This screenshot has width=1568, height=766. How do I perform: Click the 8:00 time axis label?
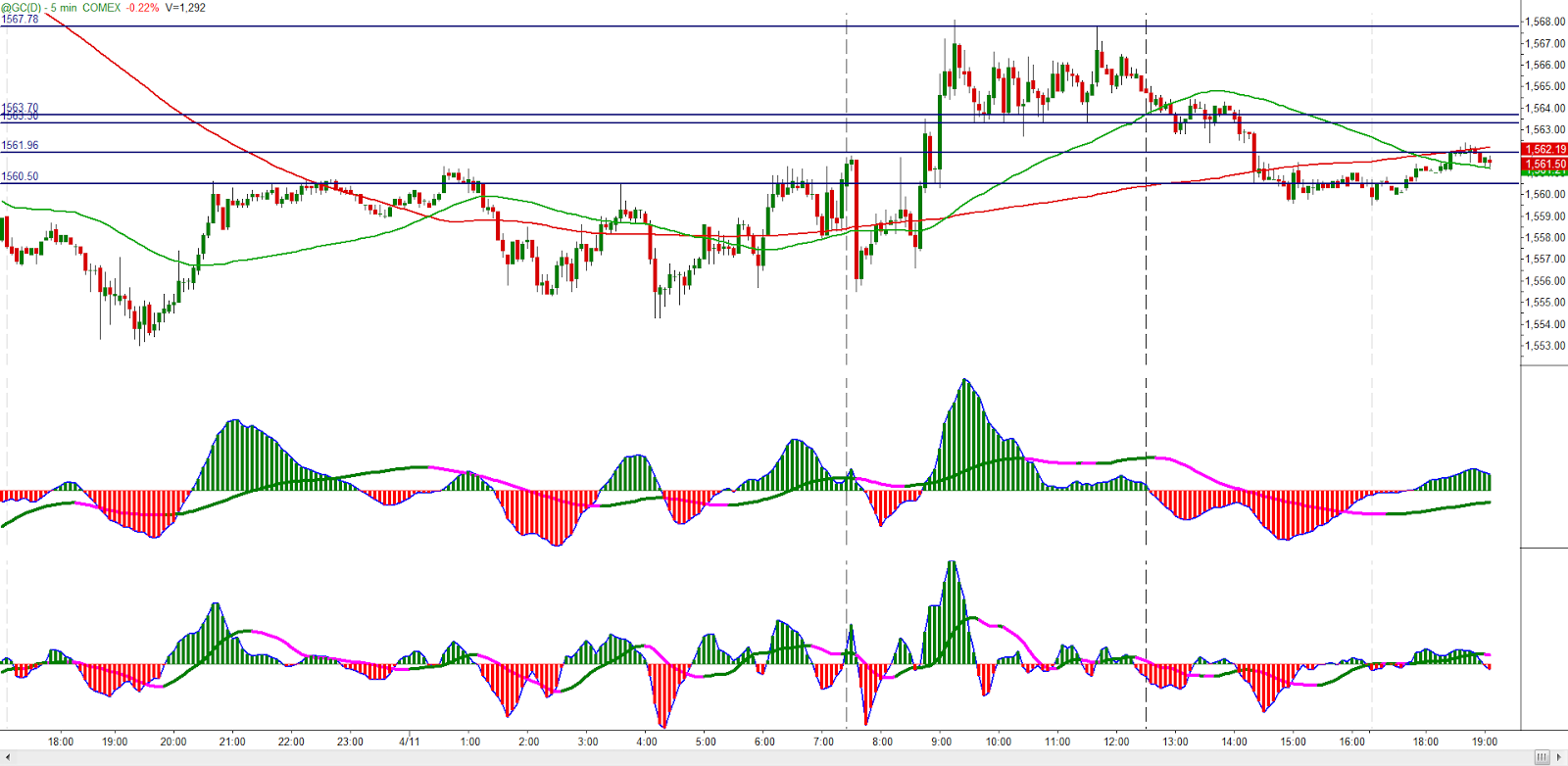tap(882, 742)
